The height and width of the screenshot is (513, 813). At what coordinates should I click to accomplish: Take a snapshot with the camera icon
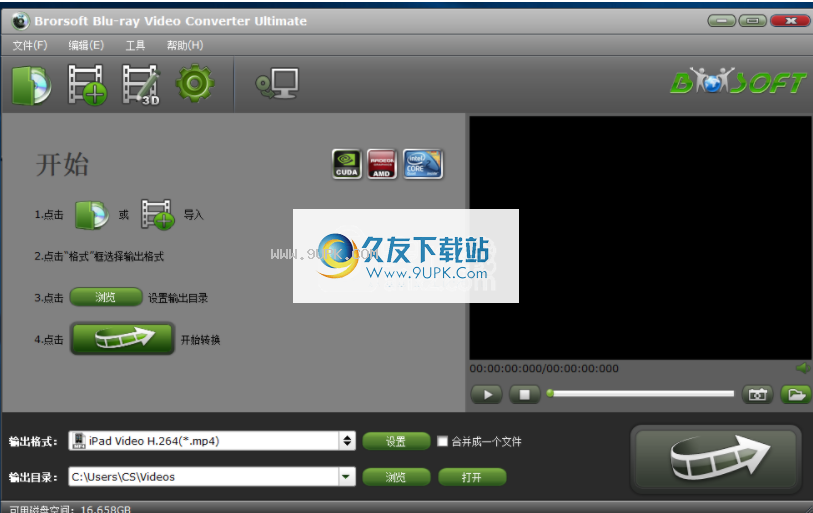coord(757,395)
